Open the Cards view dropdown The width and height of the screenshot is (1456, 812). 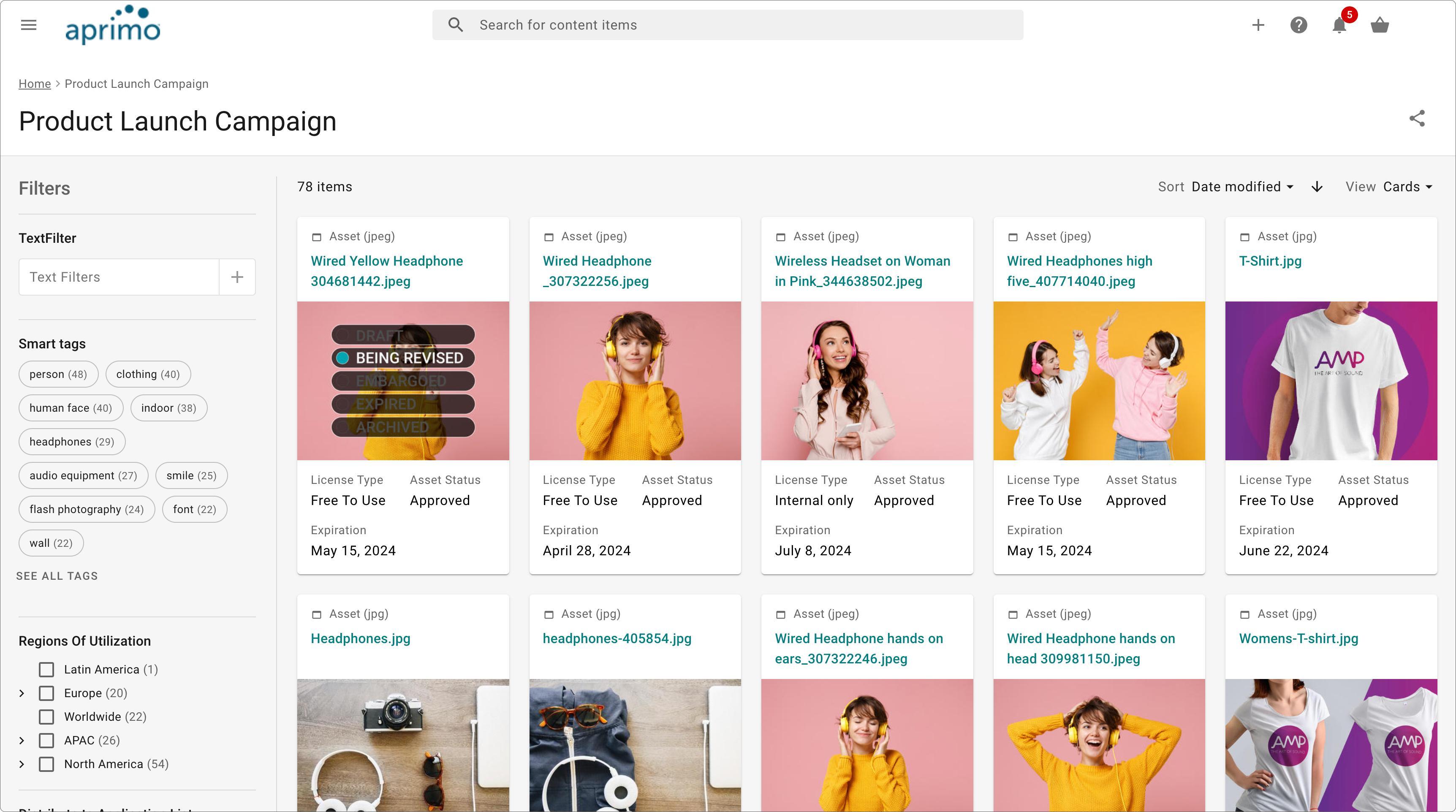(1407, 187)
